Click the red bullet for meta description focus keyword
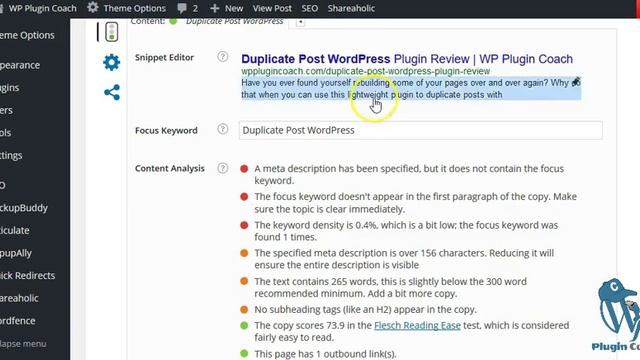Image resolution: width=640 pixels, height=360 pixels. pyautogui.click(x=244, y=169)
